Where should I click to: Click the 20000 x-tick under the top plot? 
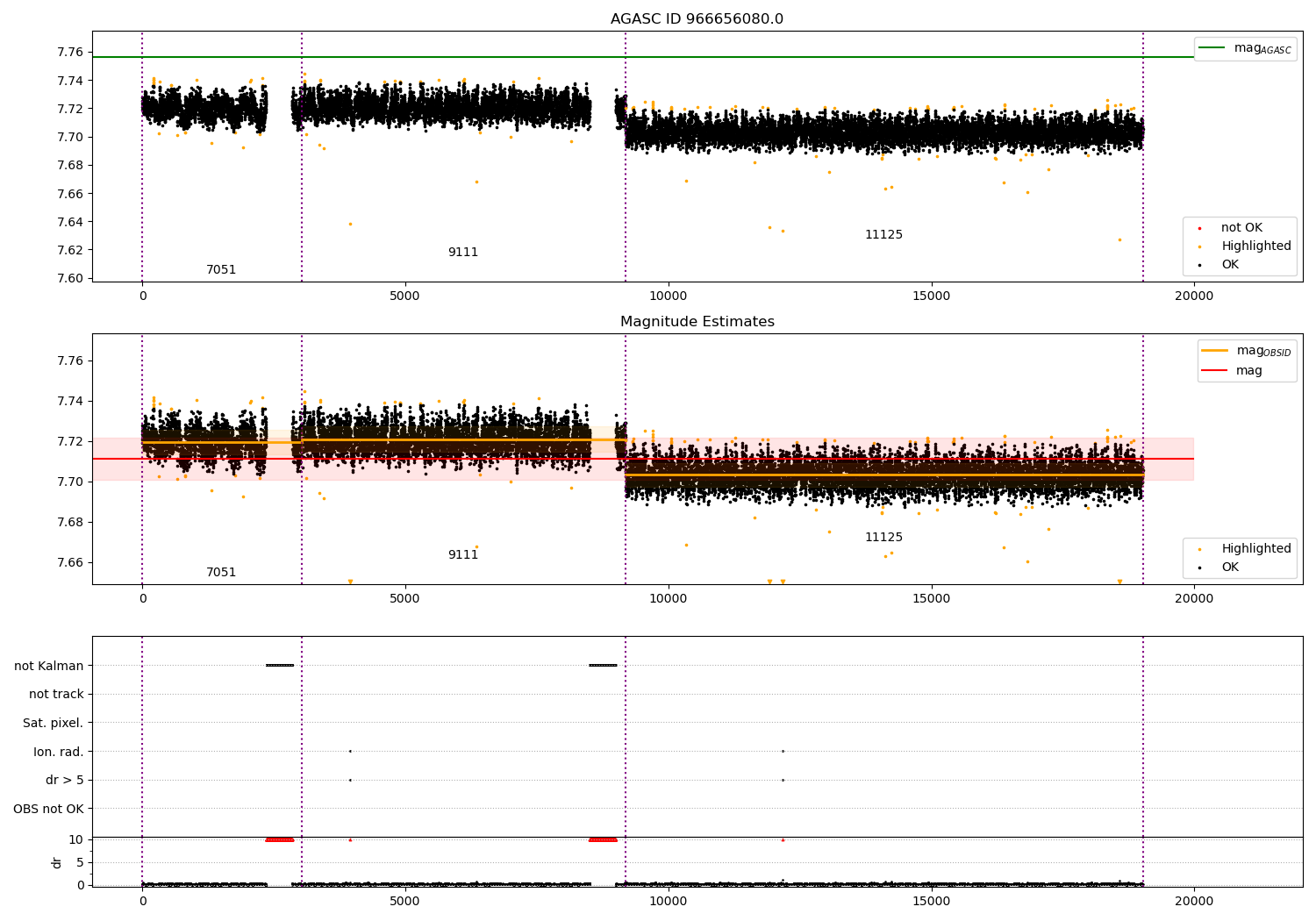(x=1194, y=296)
